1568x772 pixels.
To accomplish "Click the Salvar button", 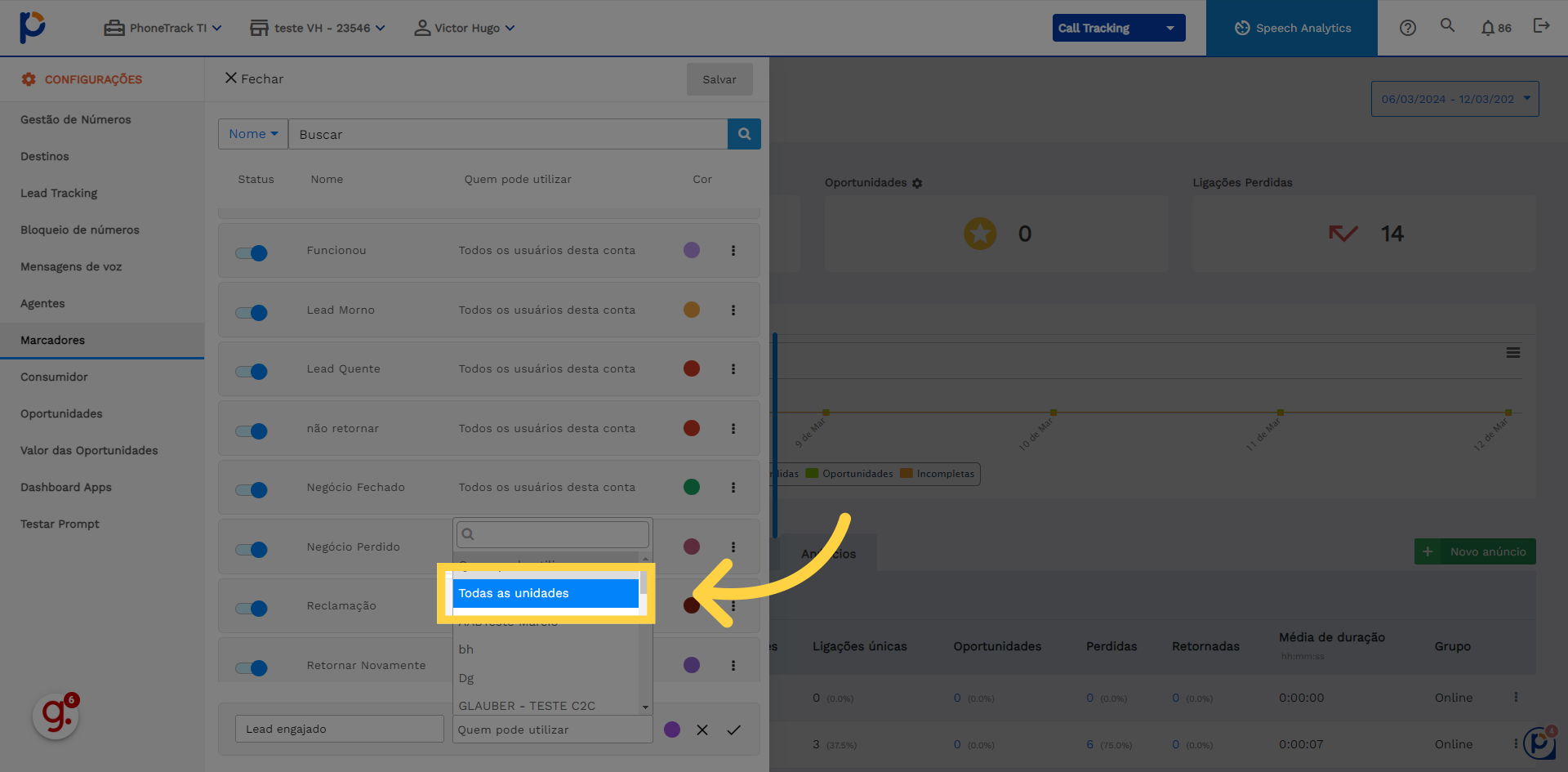I will click(x=719, y=79).
